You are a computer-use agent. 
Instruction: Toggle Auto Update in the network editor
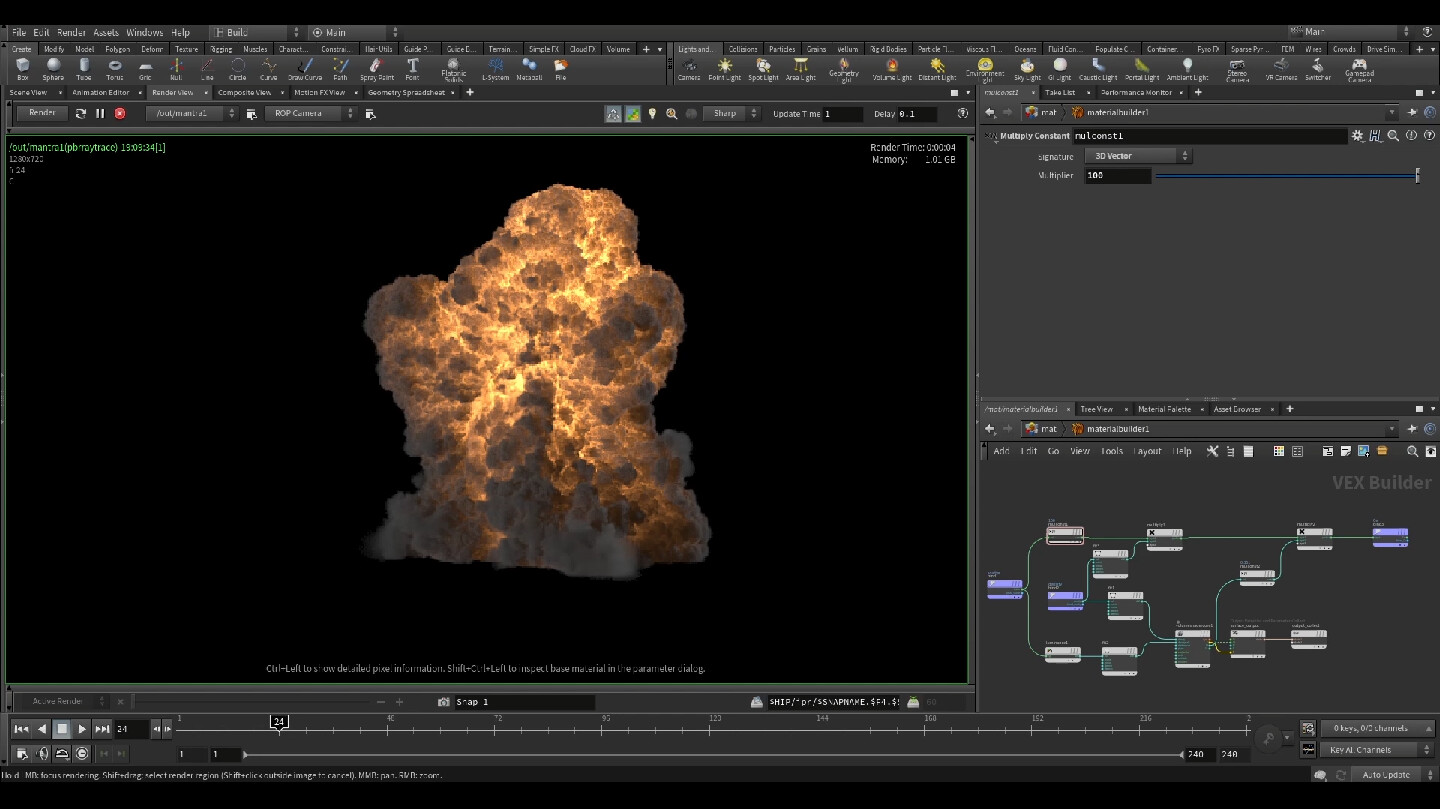1387,774
